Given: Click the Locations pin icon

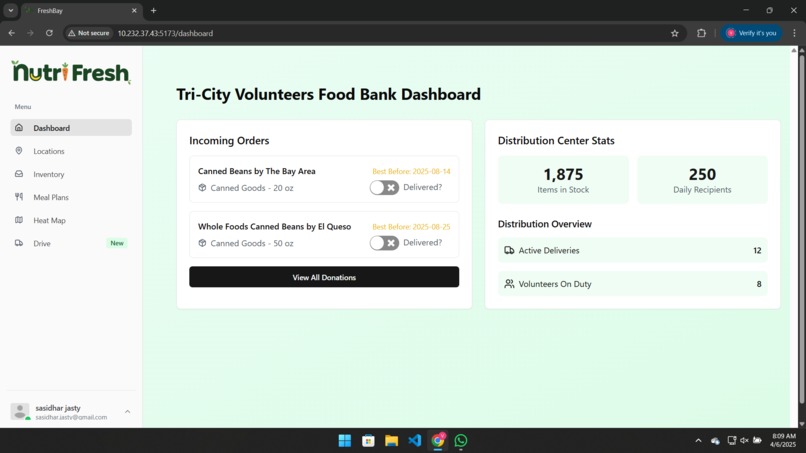Looking at the screenshot, I should [x=19, y=151].
